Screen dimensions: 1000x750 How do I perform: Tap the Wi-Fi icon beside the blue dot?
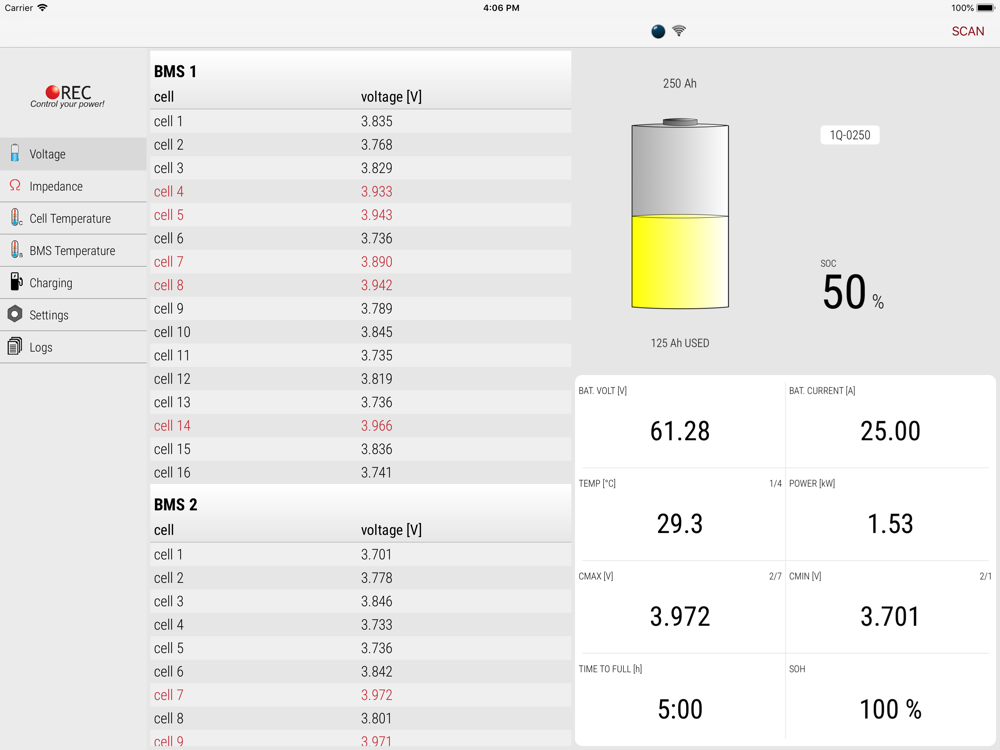coord(679,31)
